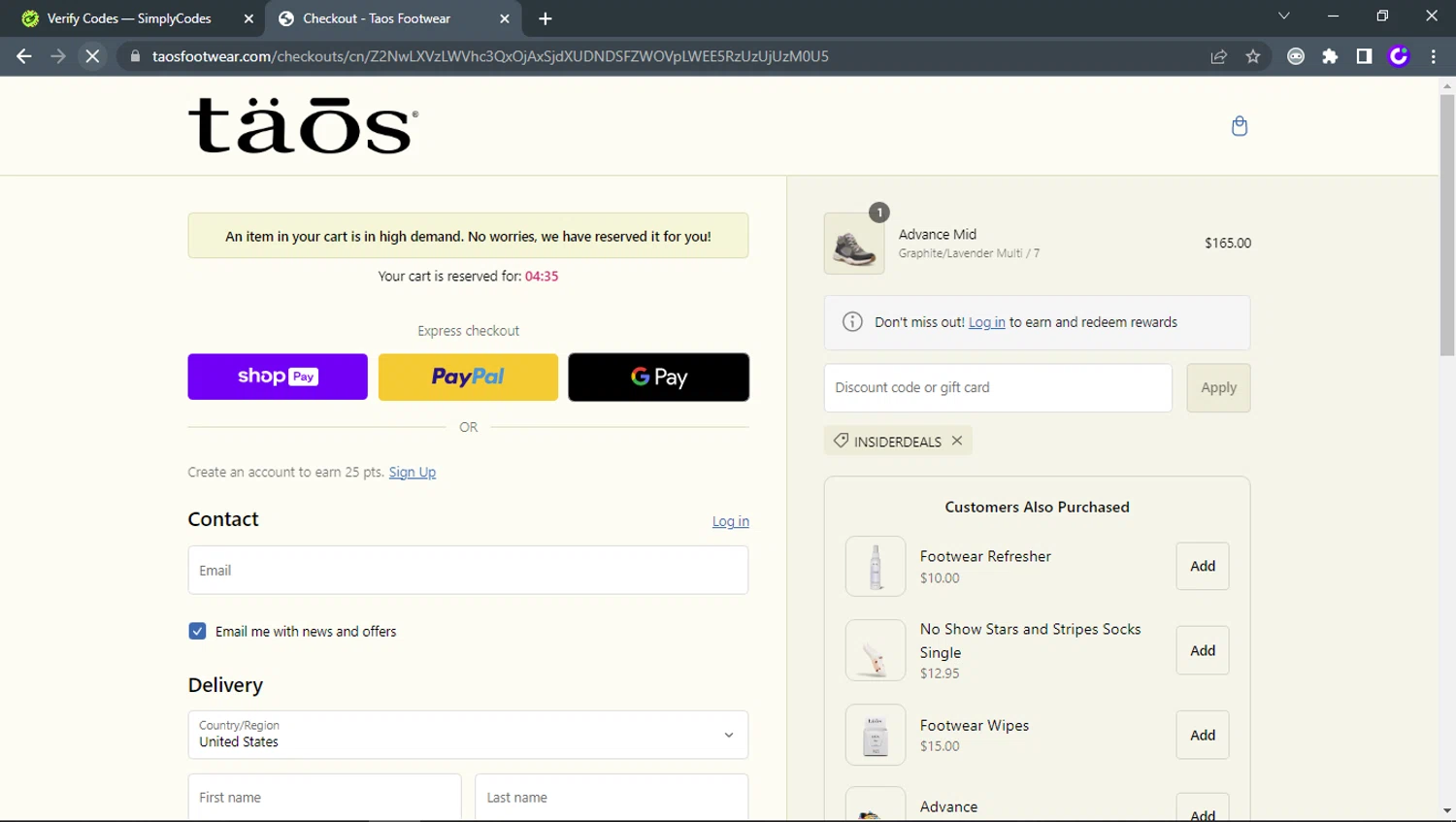Click the Last name field

612,797
